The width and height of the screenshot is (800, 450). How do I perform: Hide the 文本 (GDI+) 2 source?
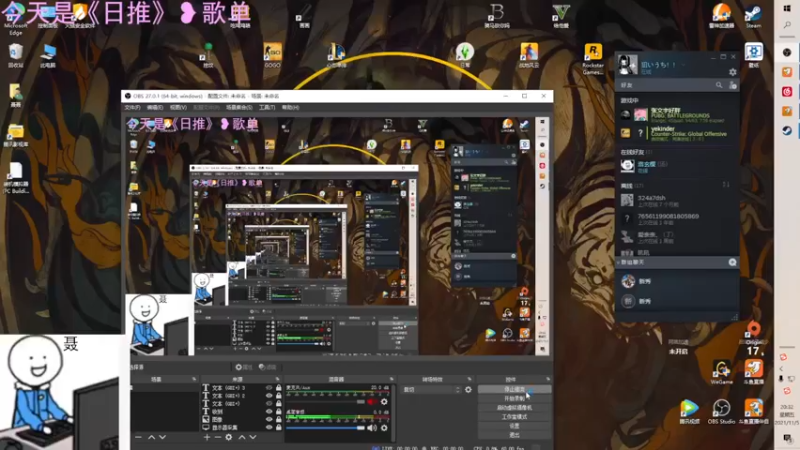point(269,395)
